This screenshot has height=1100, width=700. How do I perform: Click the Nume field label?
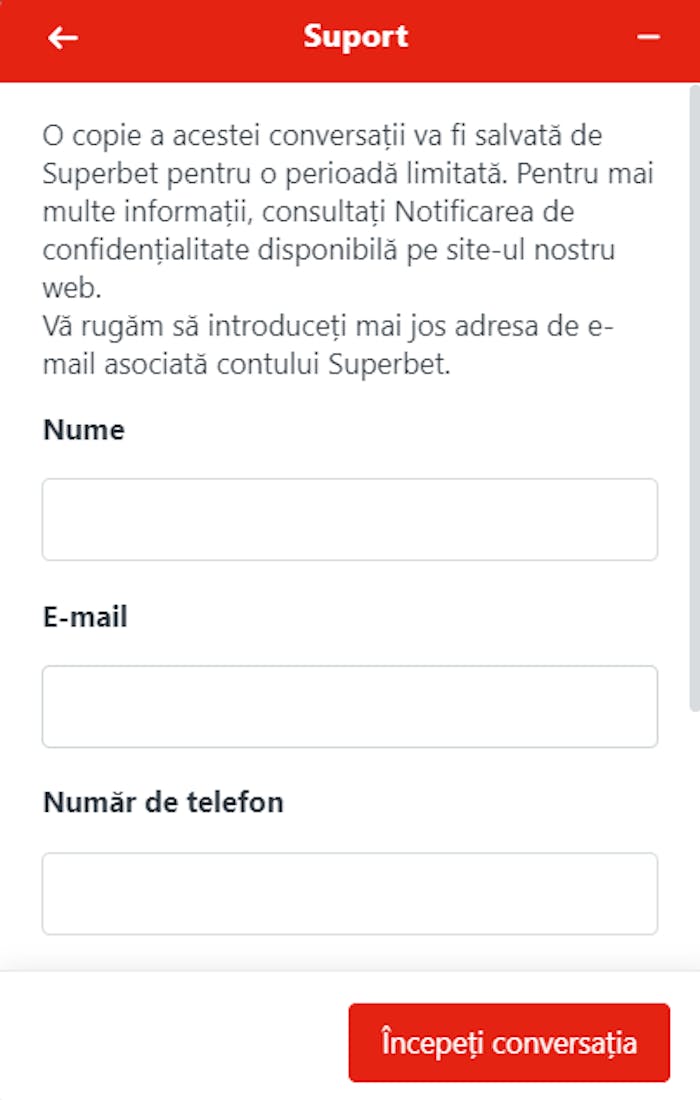84,430
